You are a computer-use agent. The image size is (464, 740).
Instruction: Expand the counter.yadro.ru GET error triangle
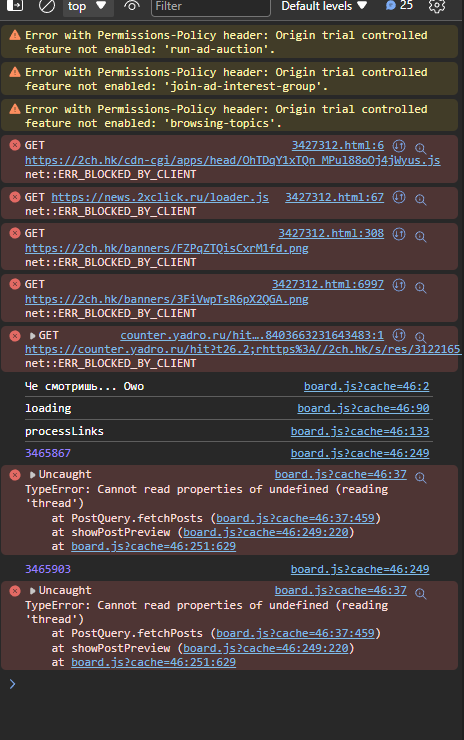coord(32,336)
